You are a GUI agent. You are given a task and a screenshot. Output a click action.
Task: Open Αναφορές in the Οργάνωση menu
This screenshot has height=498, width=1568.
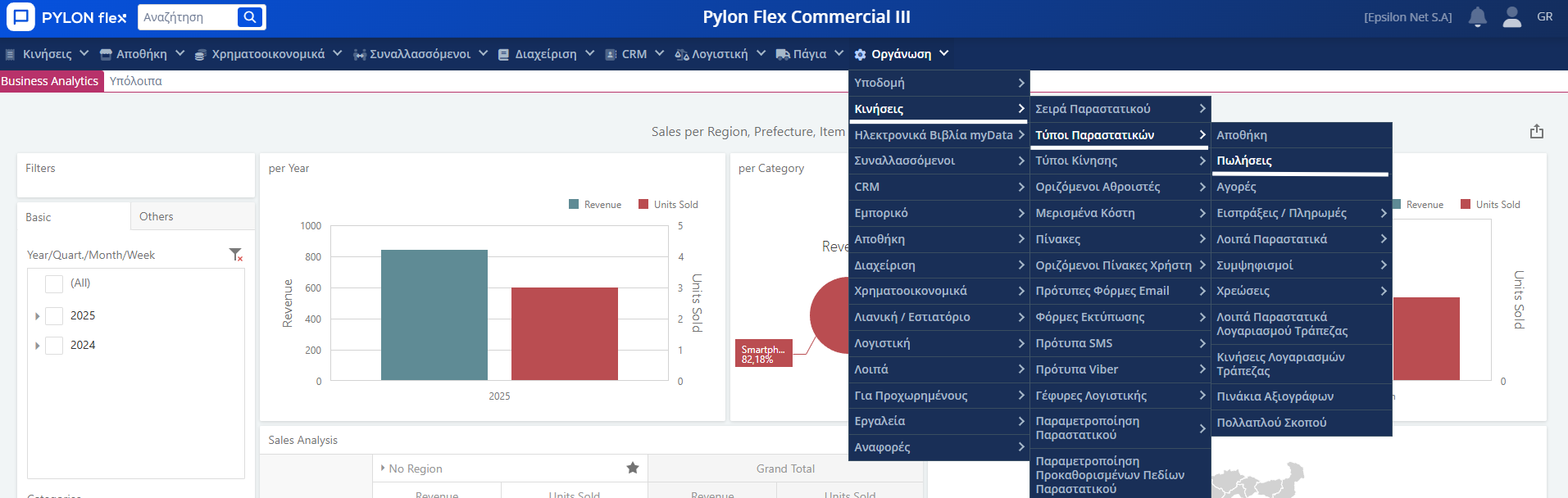(x=939, y=447)
